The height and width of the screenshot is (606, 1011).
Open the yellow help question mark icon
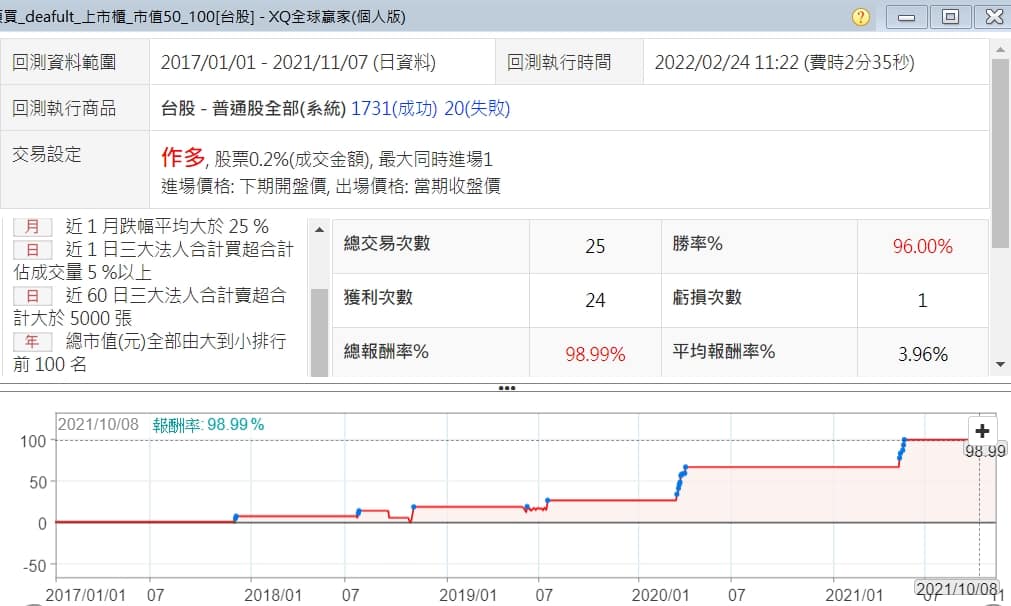coord(861,18)
